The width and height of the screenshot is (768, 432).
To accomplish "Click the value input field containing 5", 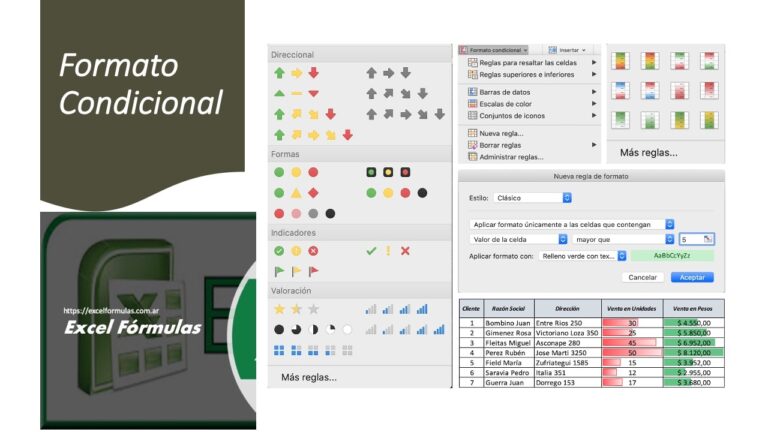I will coord(690,239).
